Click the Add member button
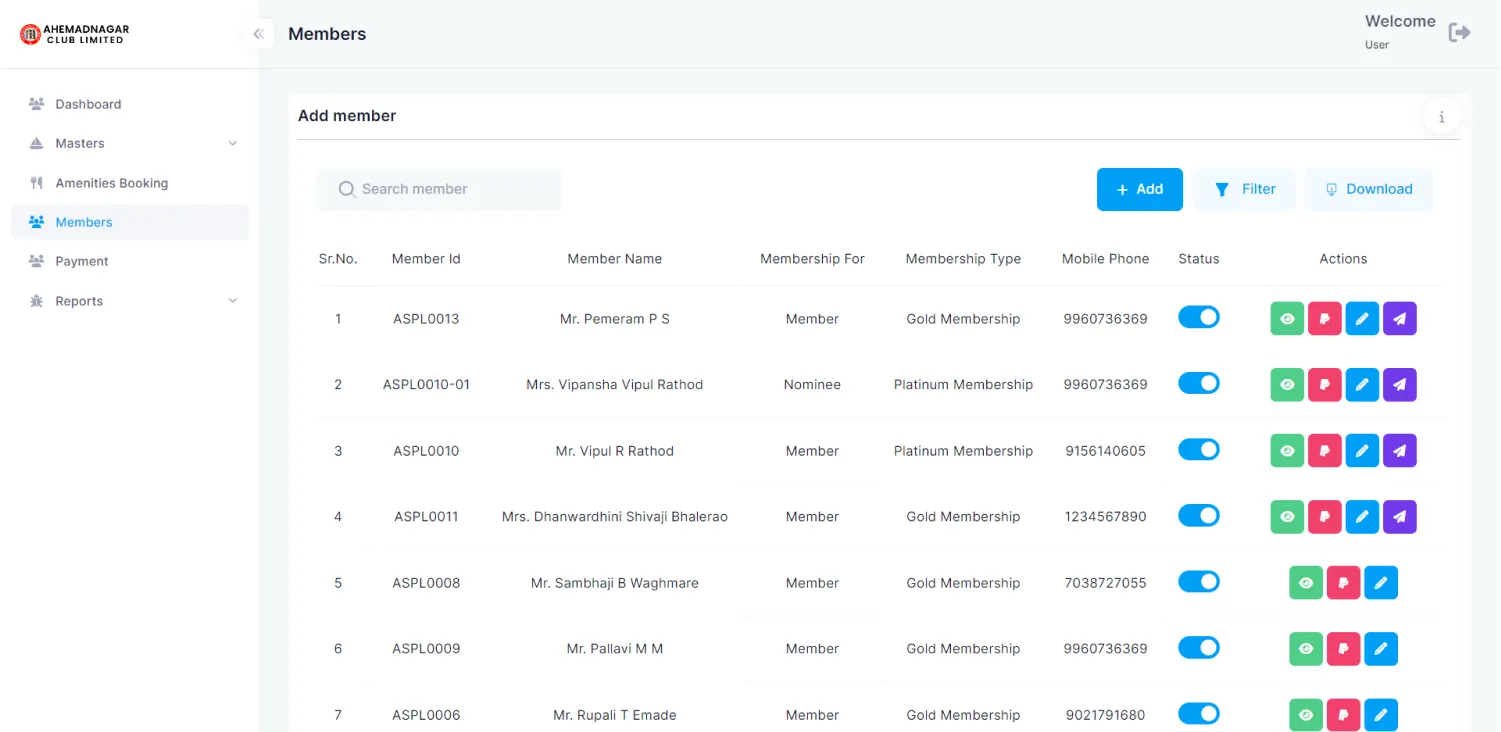 click(x=1140, y=189)
